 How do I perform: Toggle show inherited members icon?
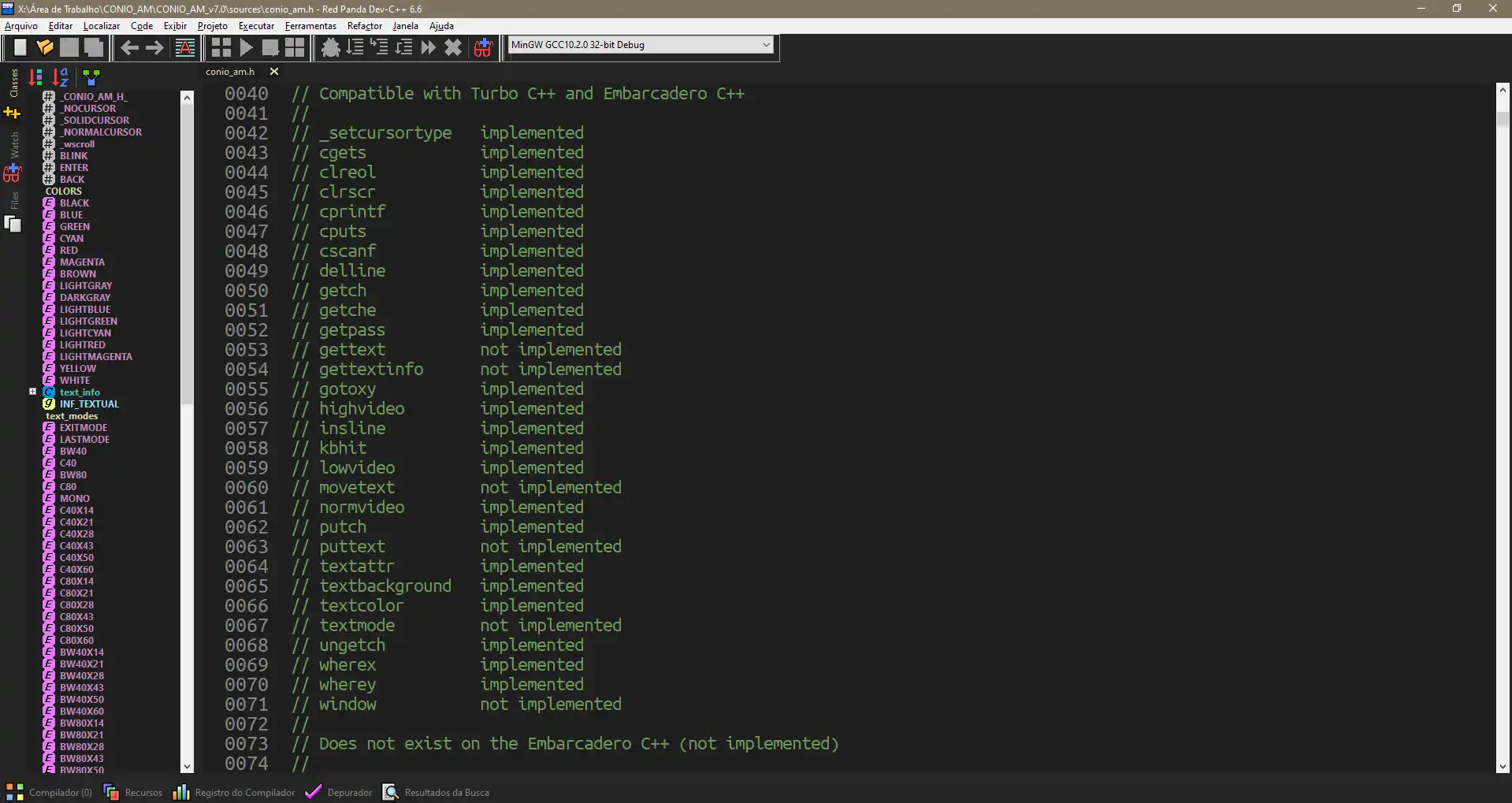click(x=91, y=77)
